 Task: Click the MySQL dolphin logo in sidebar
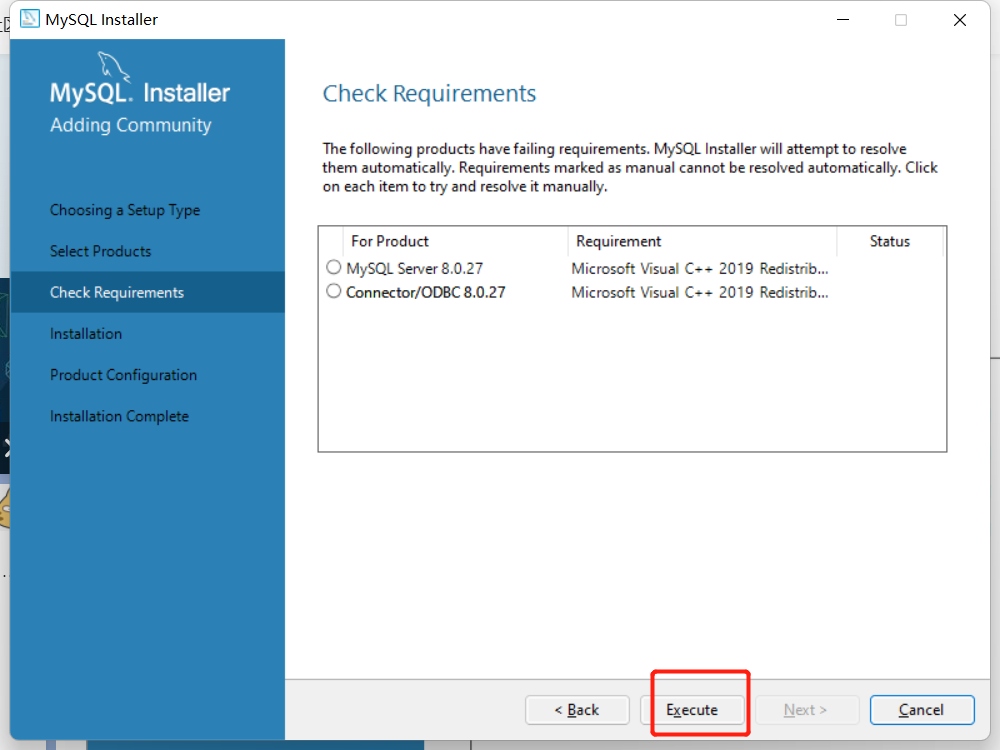click(114, 67)
